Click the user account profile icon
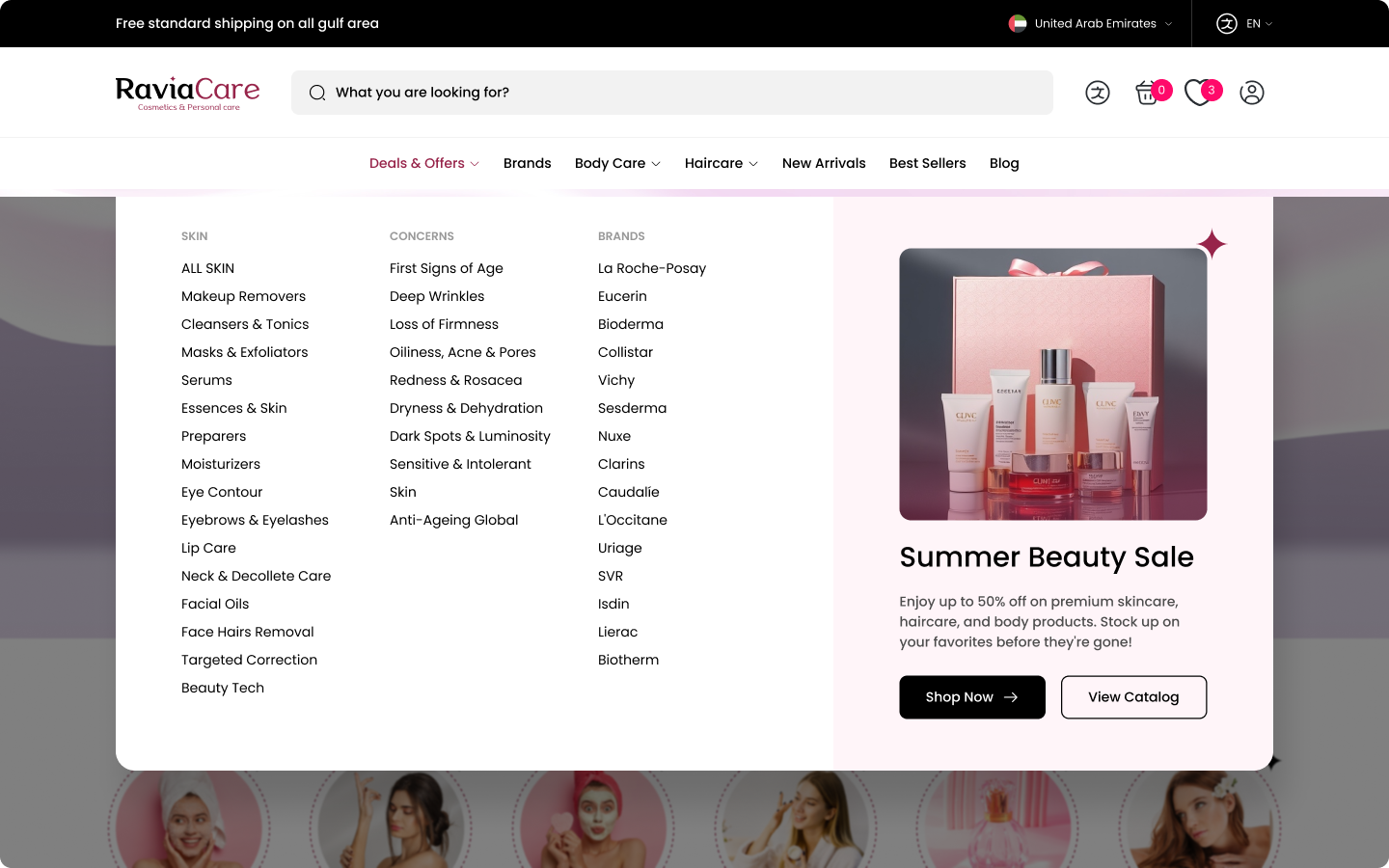Viewport: 1389px width, 868px height. 1251,93
